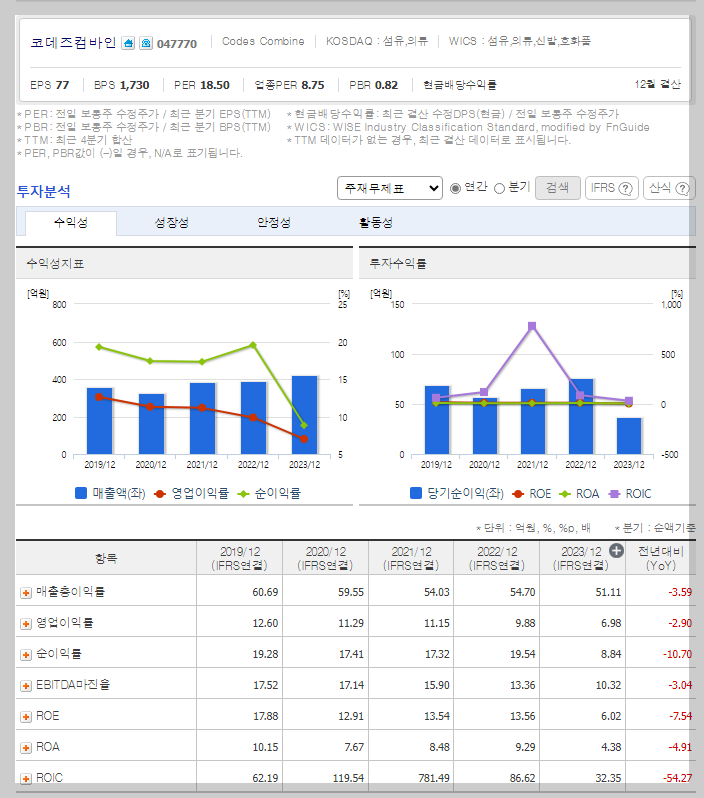Screen dimensions: 704x798
Task: Click the 2021/12 ROIC peak point
Action: click(x=532, y=326)
